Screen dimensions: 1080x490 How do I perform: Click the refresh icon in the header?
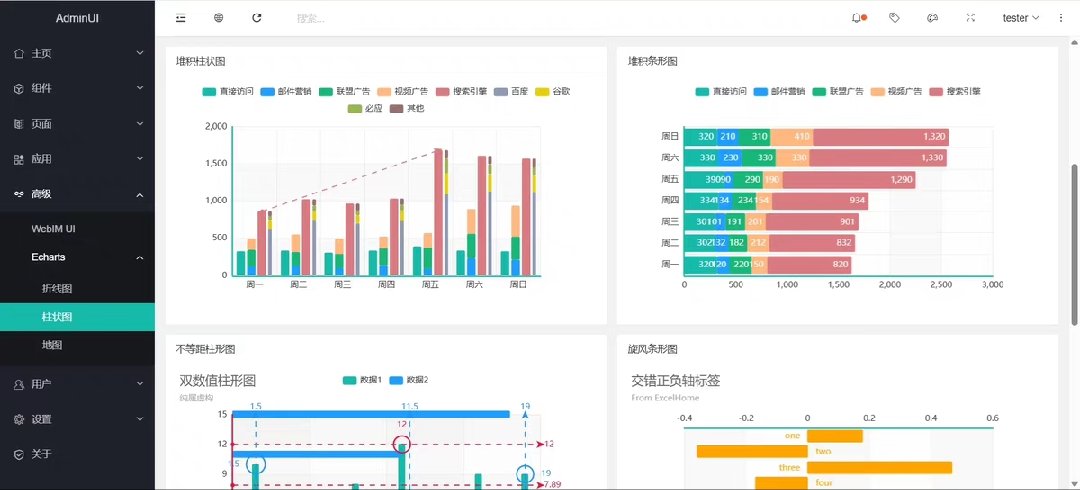click(x=257, y=18)
